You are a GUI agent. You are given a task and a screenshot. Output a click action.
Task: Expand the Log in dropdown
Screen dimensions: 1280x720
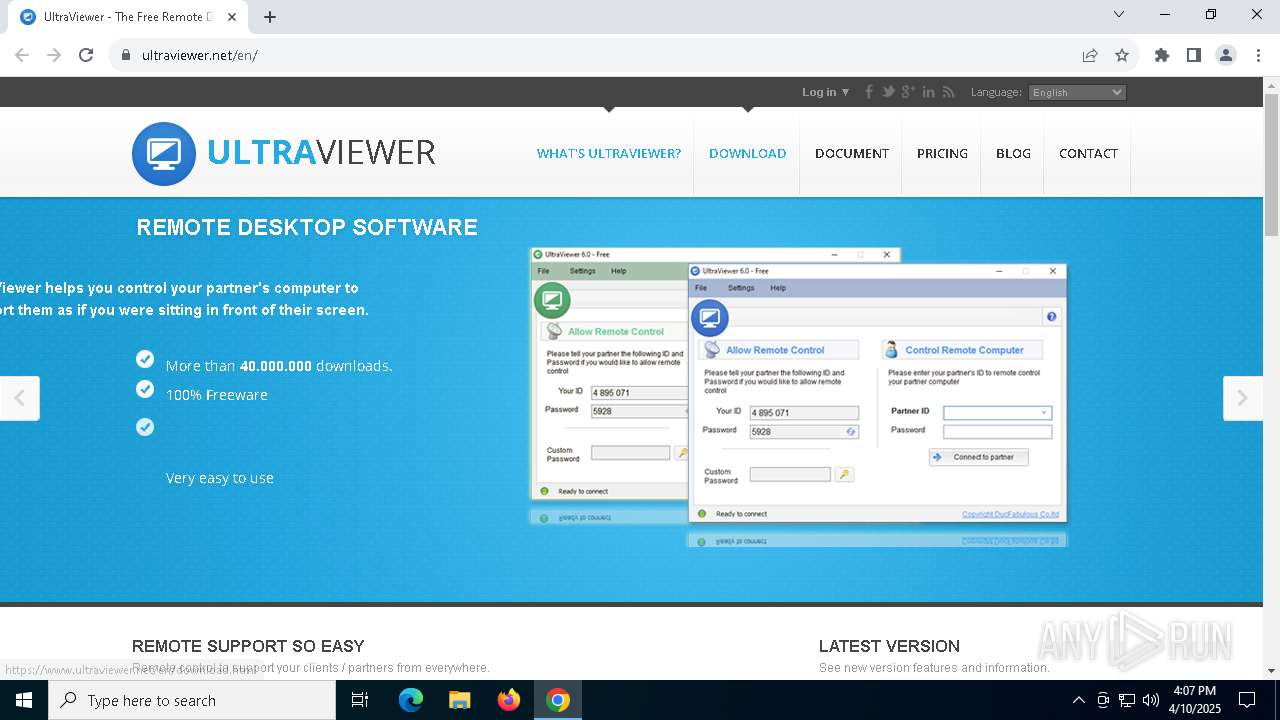click(x=825, y=92)
